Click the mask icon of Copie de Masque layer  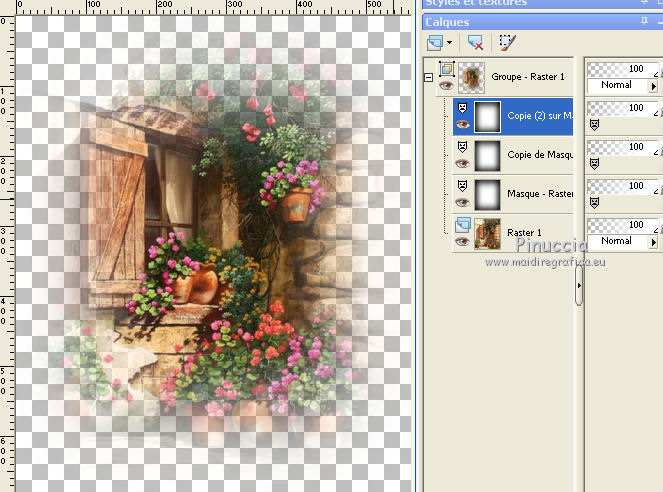(463, 147)
